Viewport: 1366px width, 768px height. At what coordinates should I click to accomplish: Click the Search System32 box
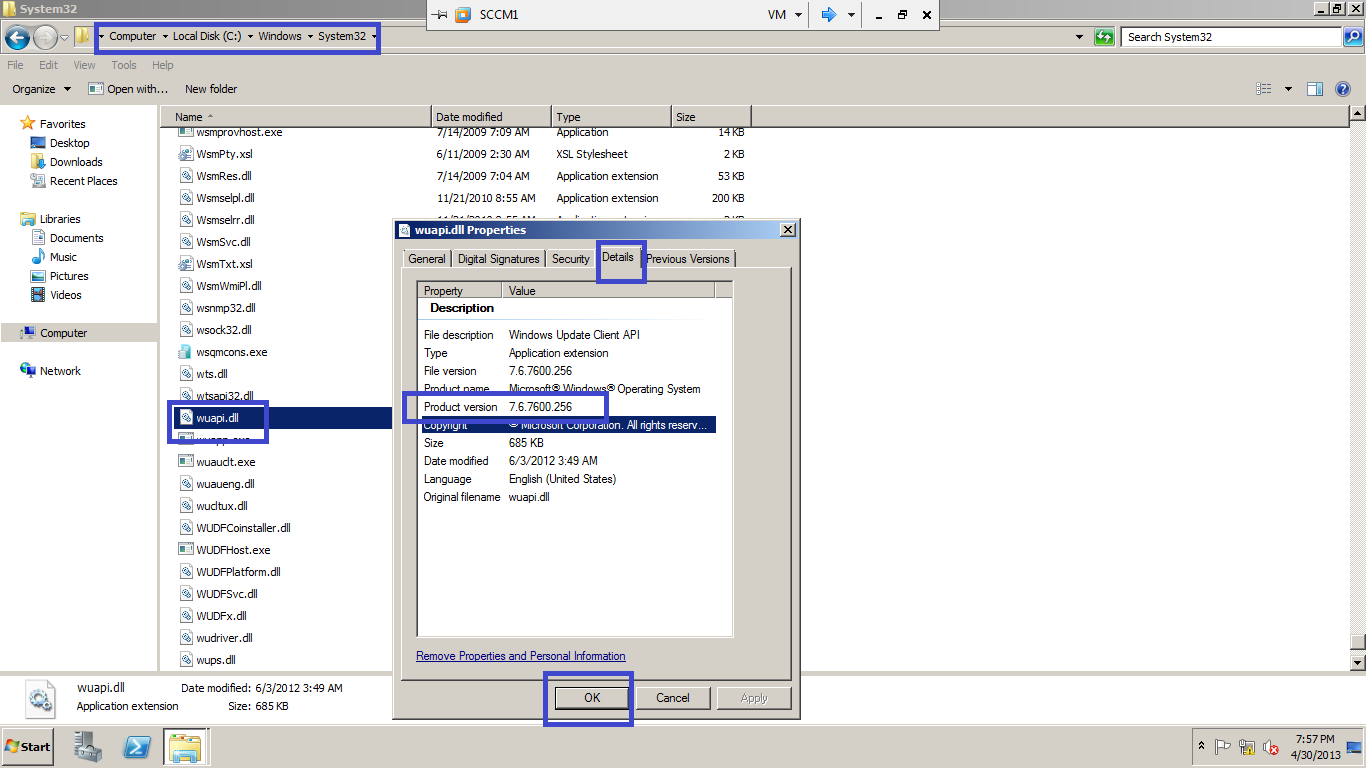[1232, 37]
